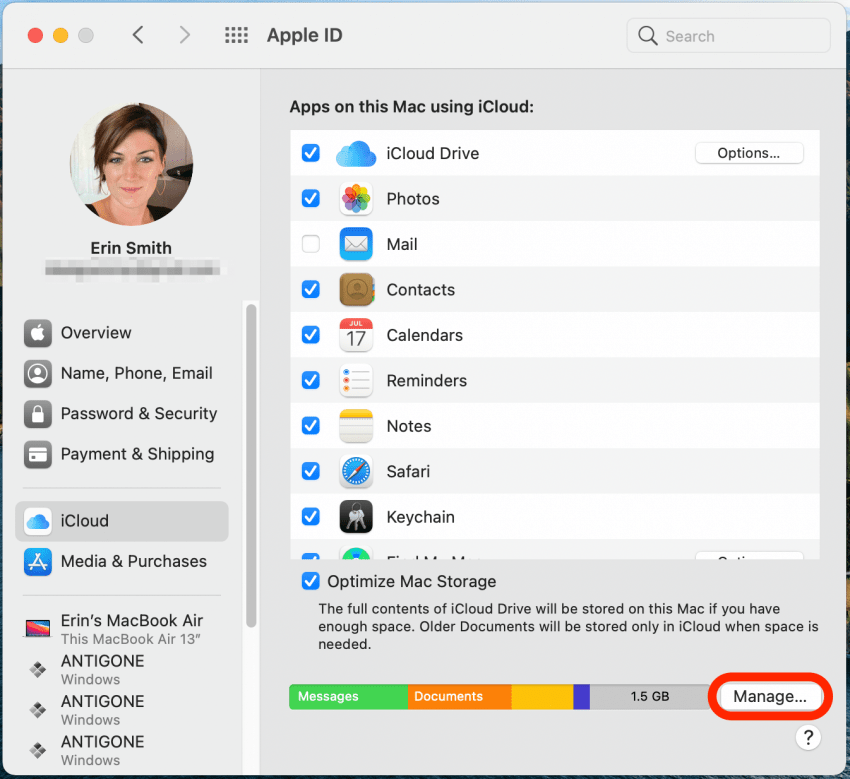The width and height of the screenshot is (850, 779).
Task: Uncheck Optimize Mac Storage
Action: coord(311,581)
